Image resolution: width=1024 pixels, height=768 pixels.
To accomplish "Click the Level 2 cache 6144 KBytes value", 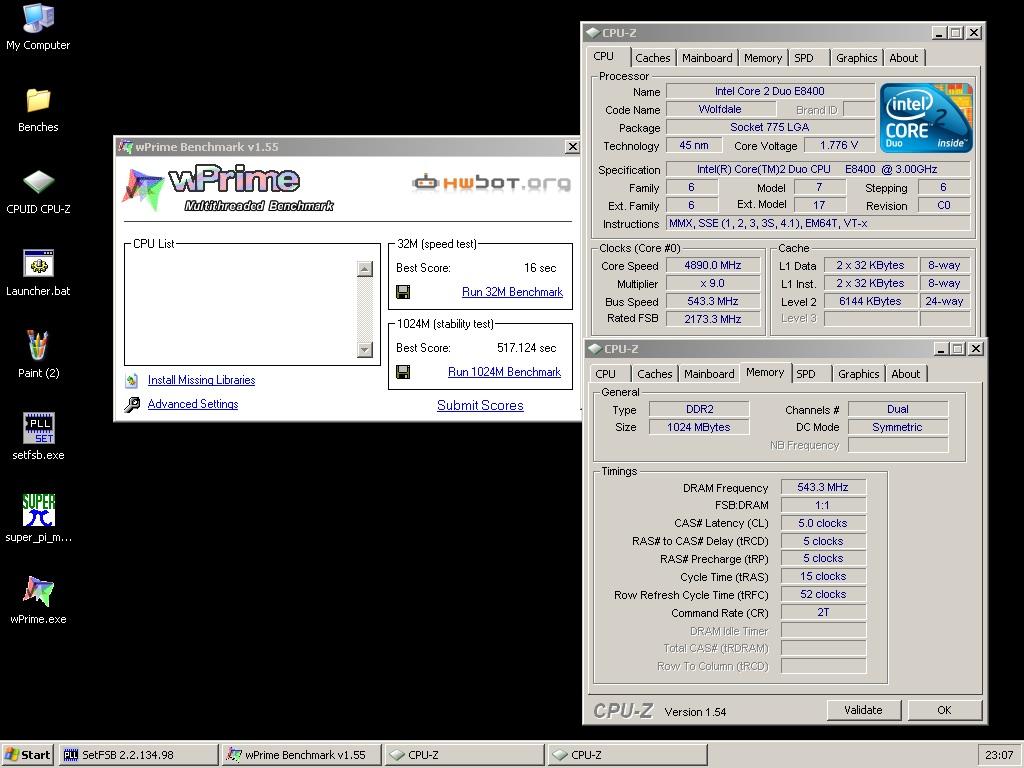I will (870, 302).
